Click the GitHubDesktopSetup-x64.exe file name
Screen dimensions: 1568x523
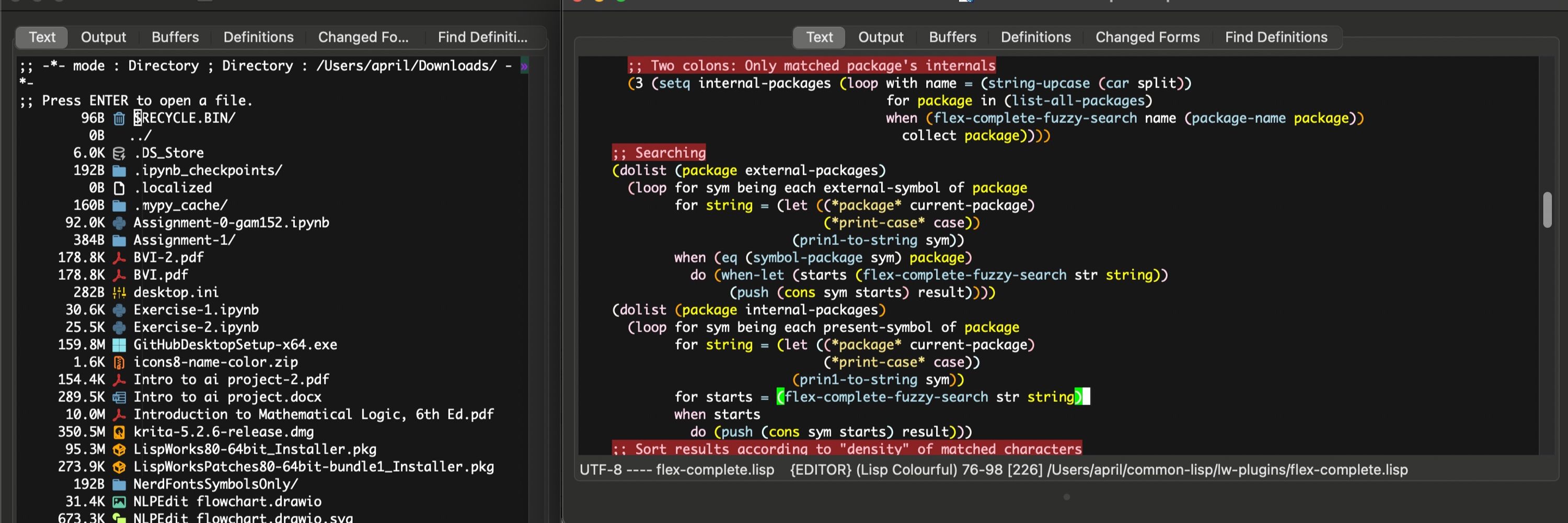pos(236,345)
